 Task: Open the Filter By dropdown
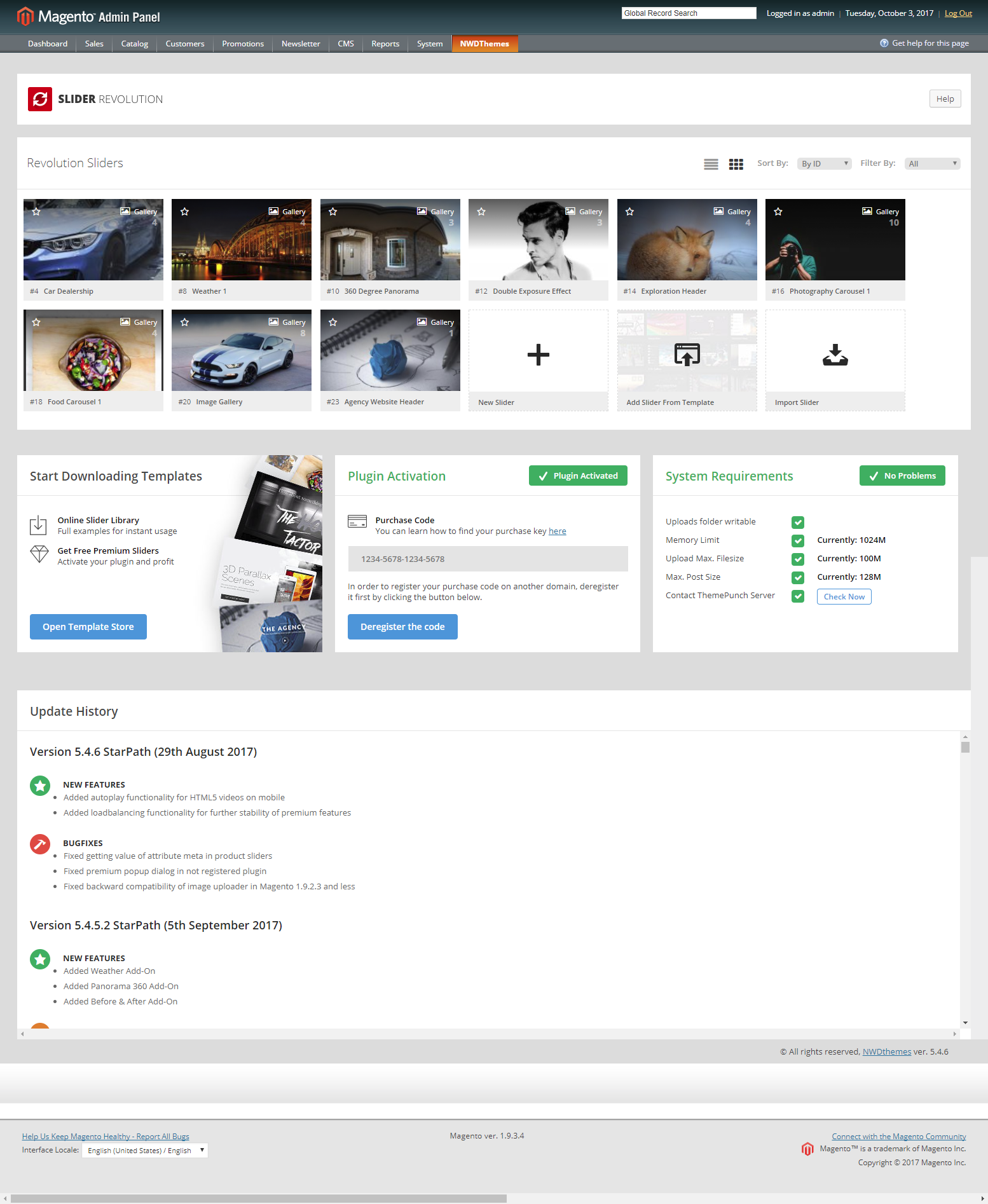pos(932,164)
